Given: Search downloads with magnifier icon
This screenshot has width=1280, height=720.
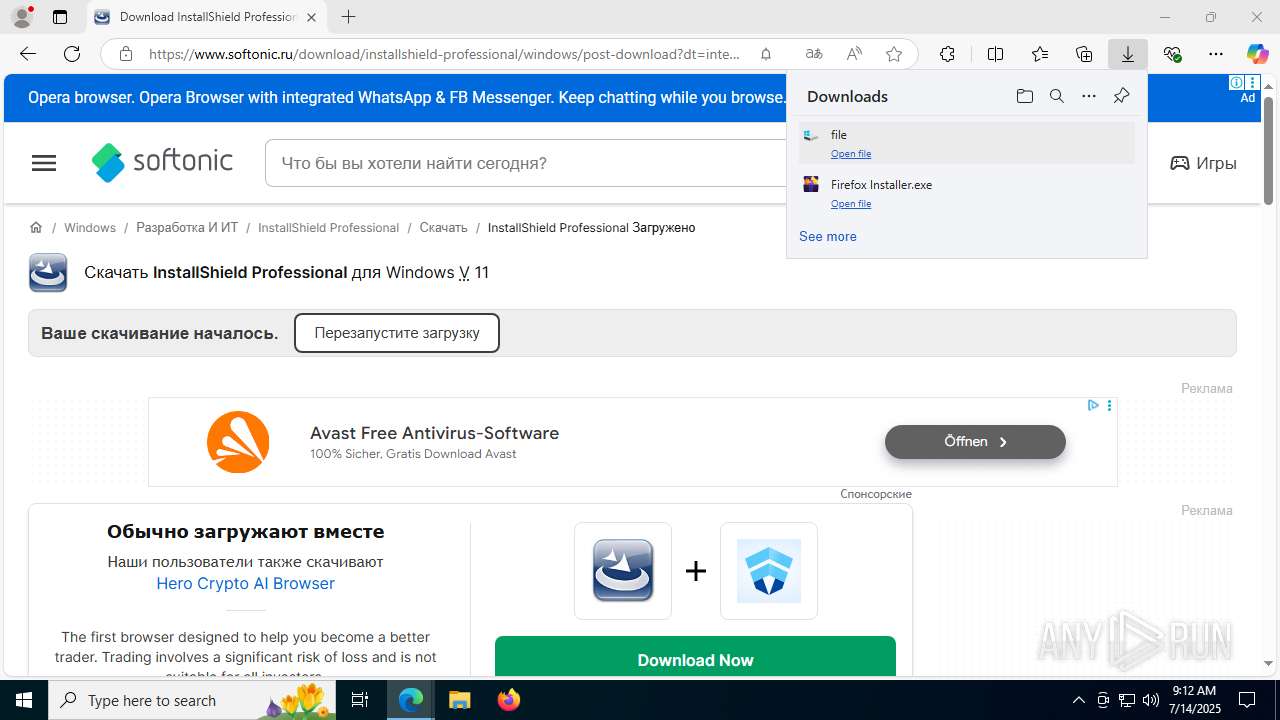Looking at the screenshot, I should 1056,96.
